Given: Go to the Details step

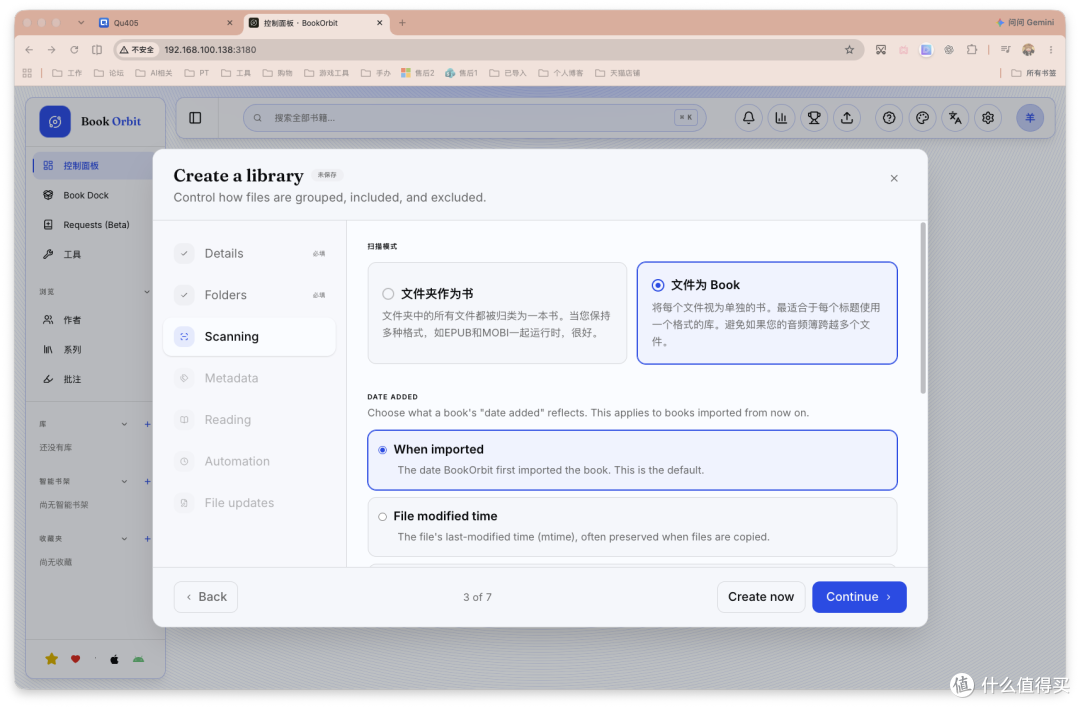Looking at the screenshot, I should coord(249,253).
